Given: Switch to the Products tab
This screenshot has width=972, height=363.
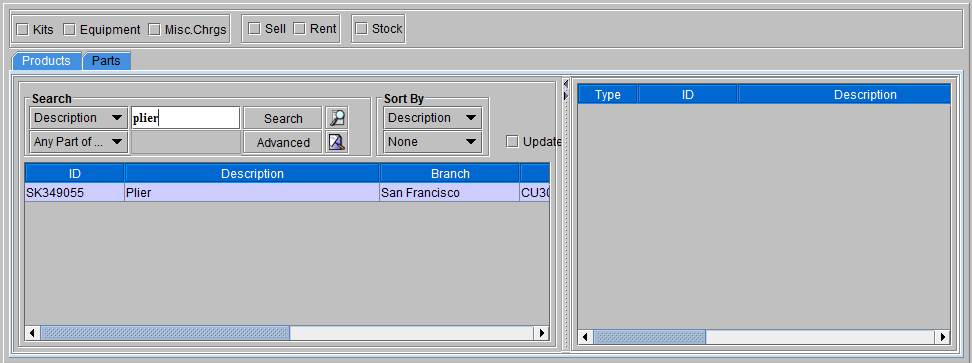Looking at the screenshot, I should (46, 61).
